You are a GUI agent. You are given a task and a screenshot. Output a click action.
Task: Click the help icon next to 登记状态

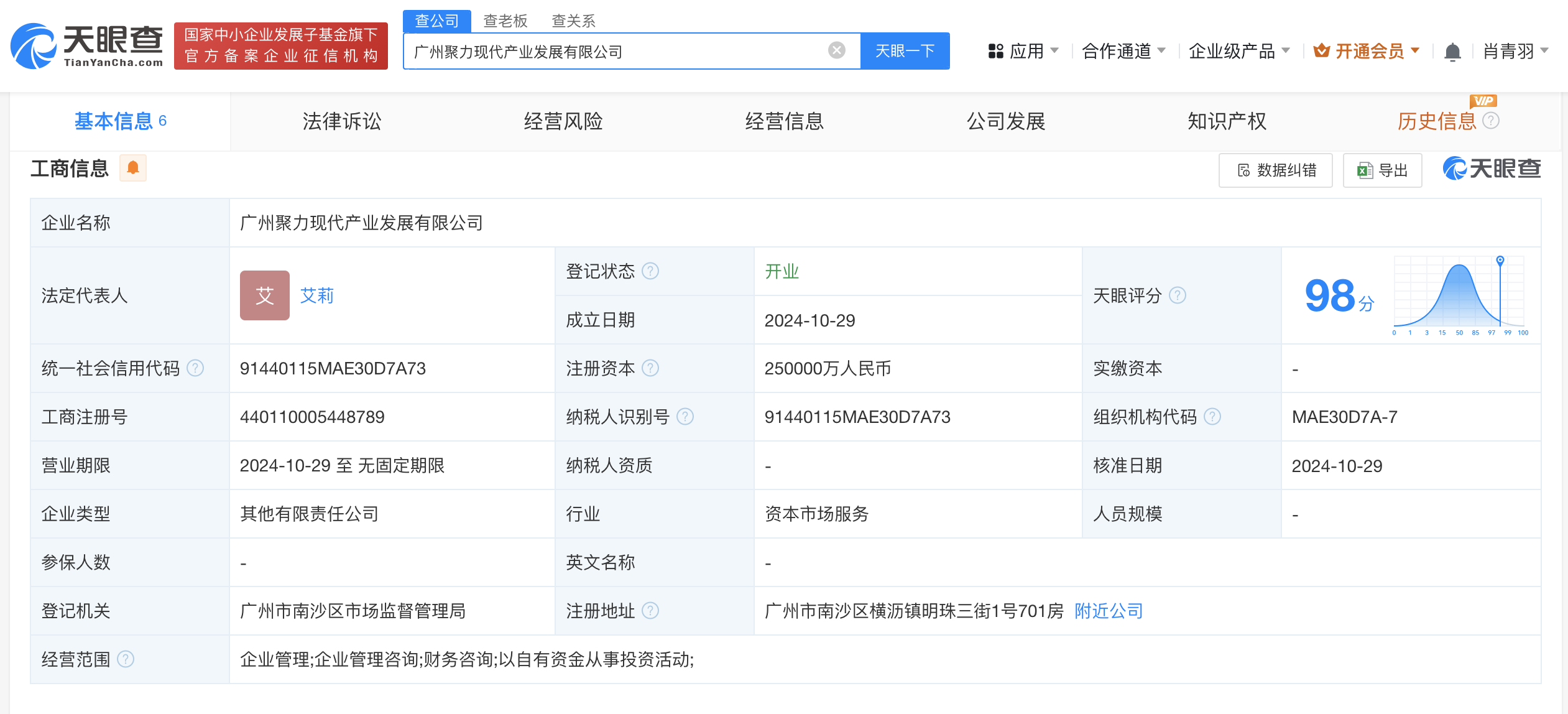click(x=650, y=271)
